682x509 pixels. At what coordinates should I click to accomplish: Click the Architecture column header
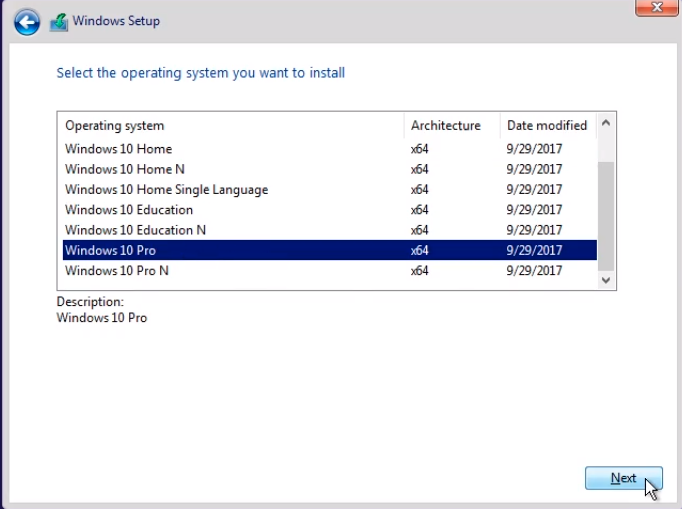pyautogui.click(x=452, y=125)
